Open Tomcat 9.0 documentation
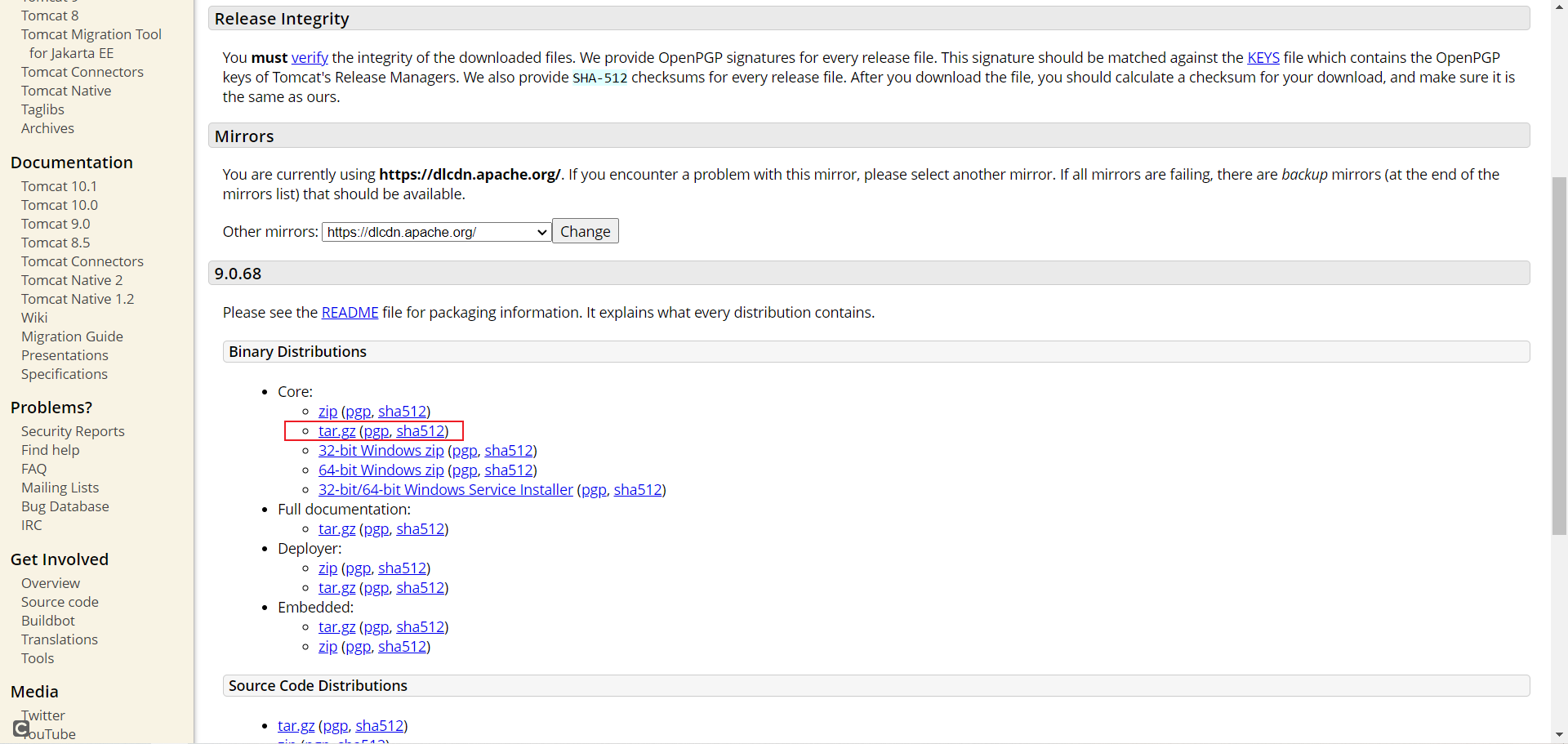Screen dimensions: 1568x744 click(56, 224)
